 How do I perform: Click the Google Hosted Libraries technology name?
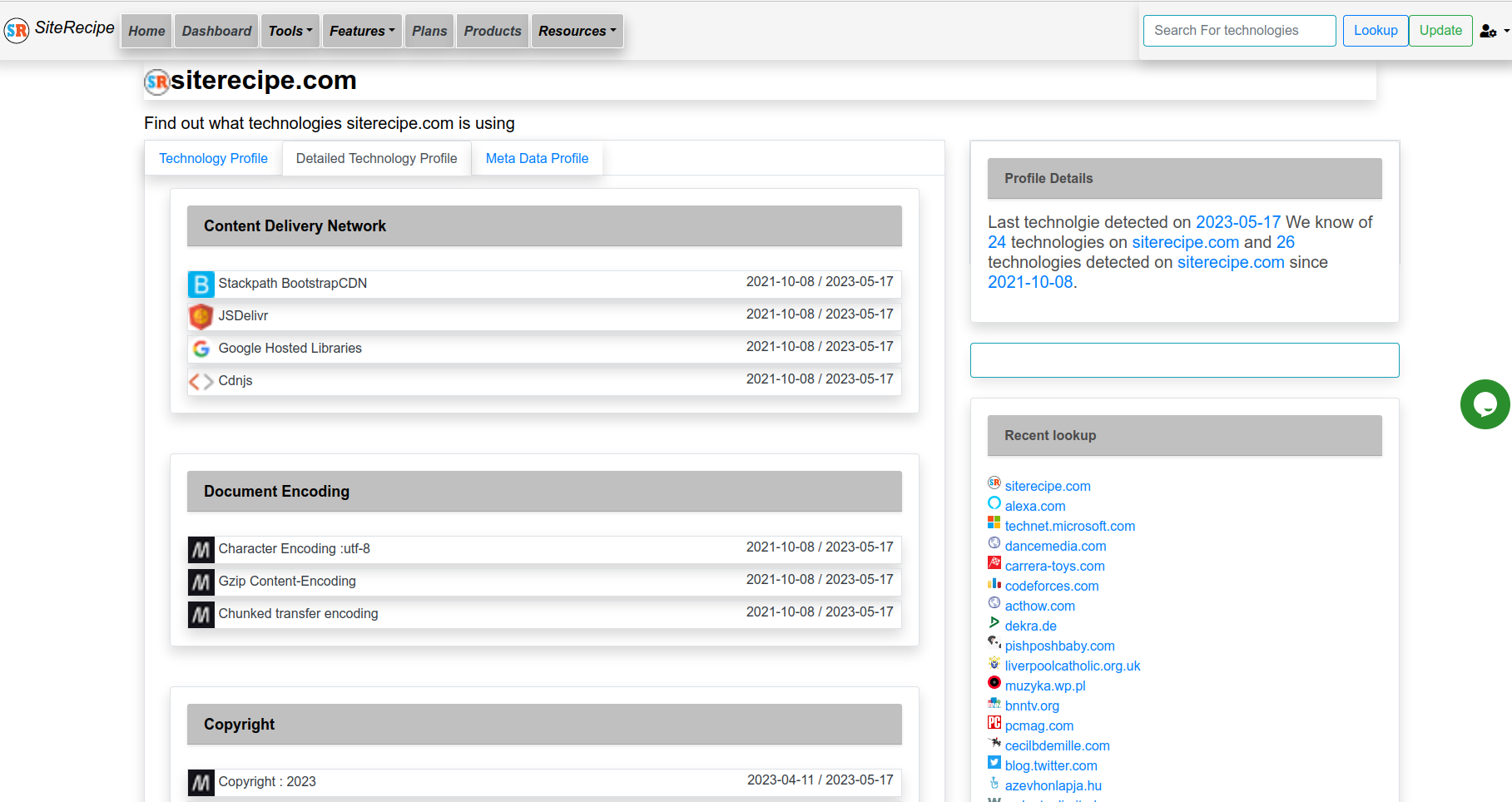point(290,349)
